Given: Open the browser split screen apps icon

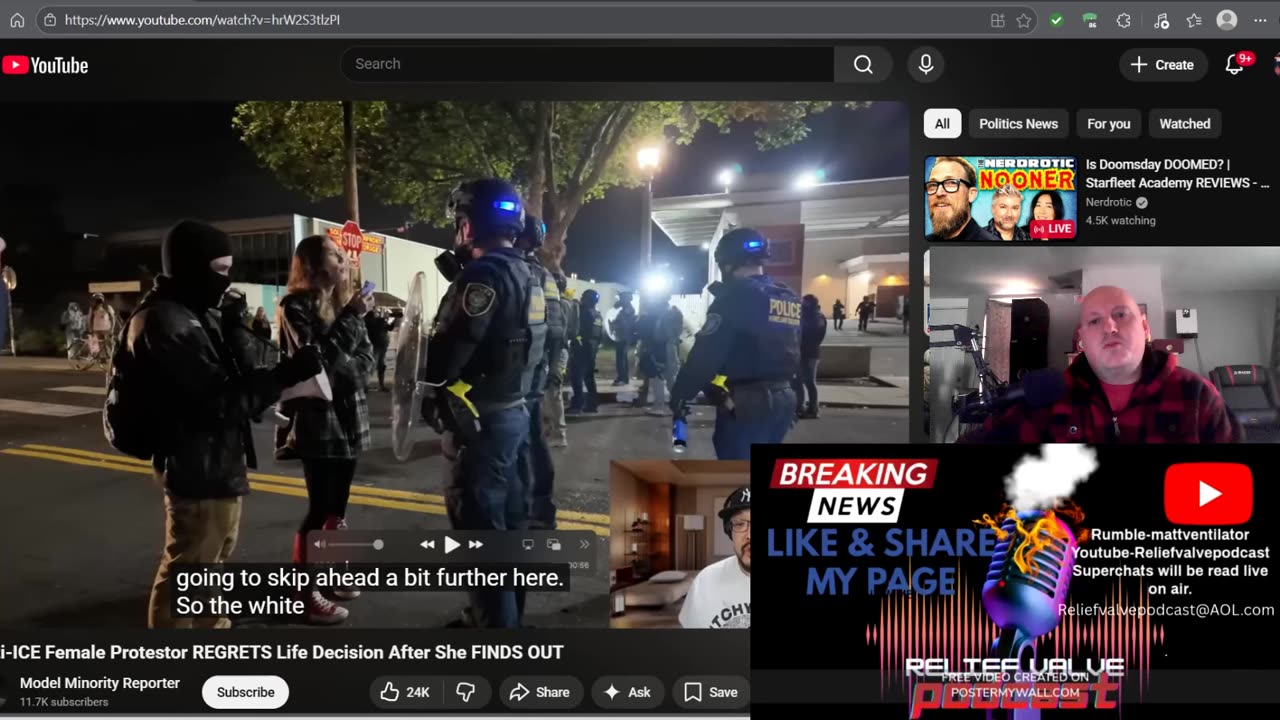Looking at the screenshot, I should [997, 20].
